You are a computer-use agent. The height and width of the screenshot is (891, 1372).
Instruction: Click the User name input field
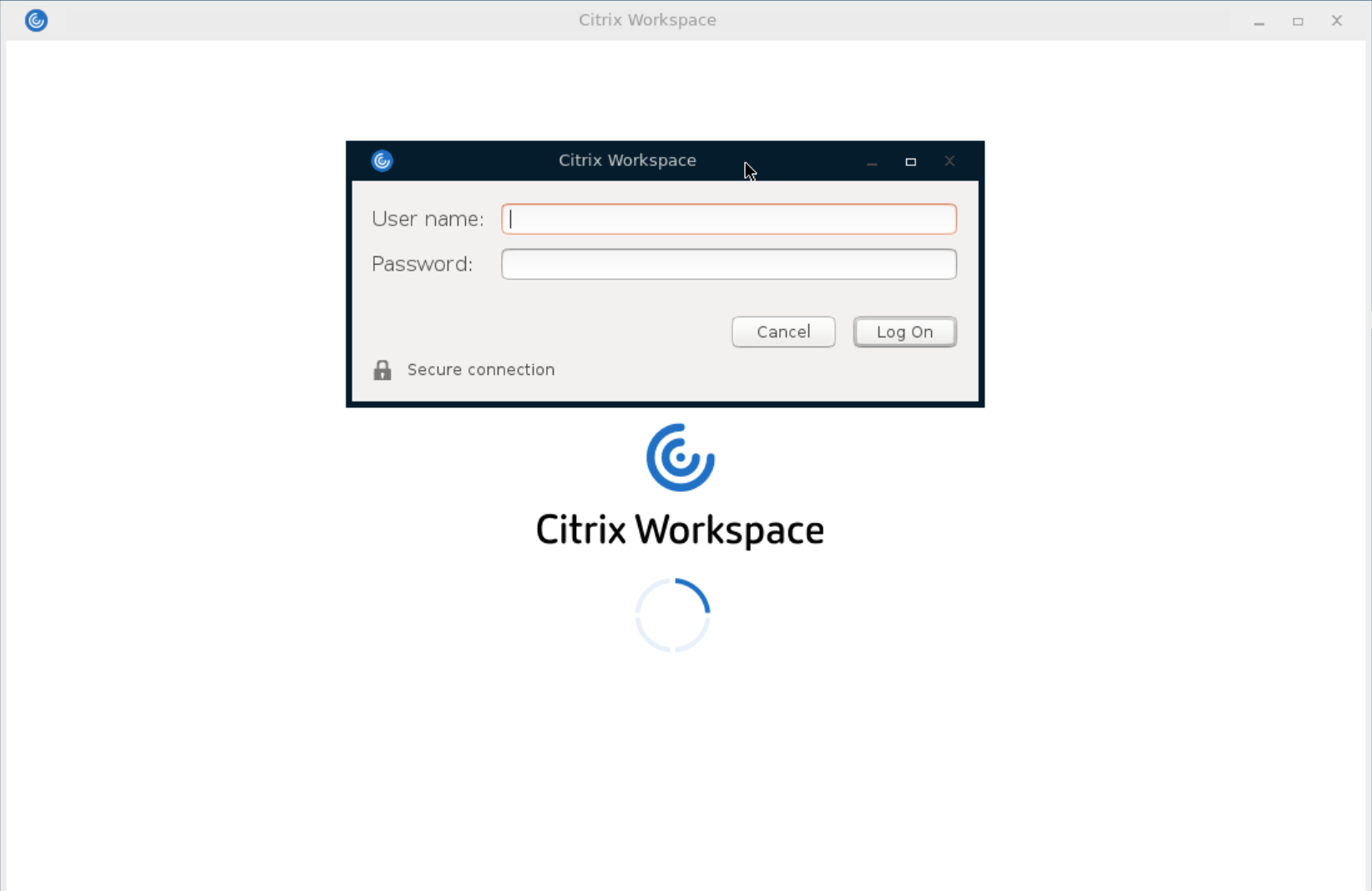[728, 219]
